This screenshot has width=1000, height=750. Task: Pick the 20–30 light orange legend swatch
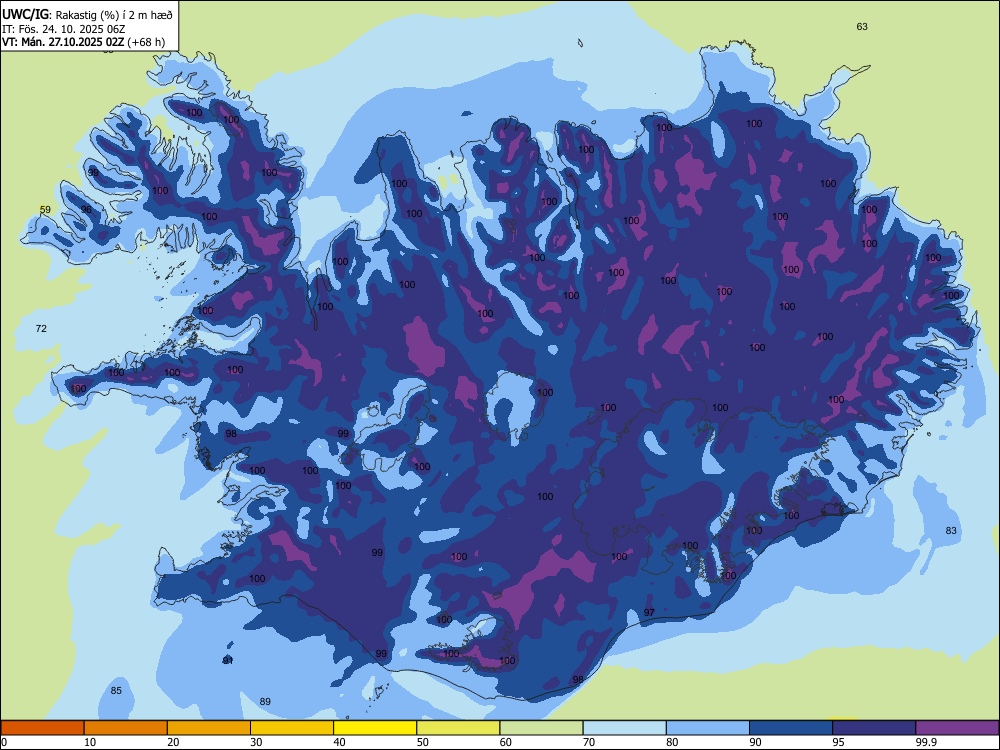[209, 728]
